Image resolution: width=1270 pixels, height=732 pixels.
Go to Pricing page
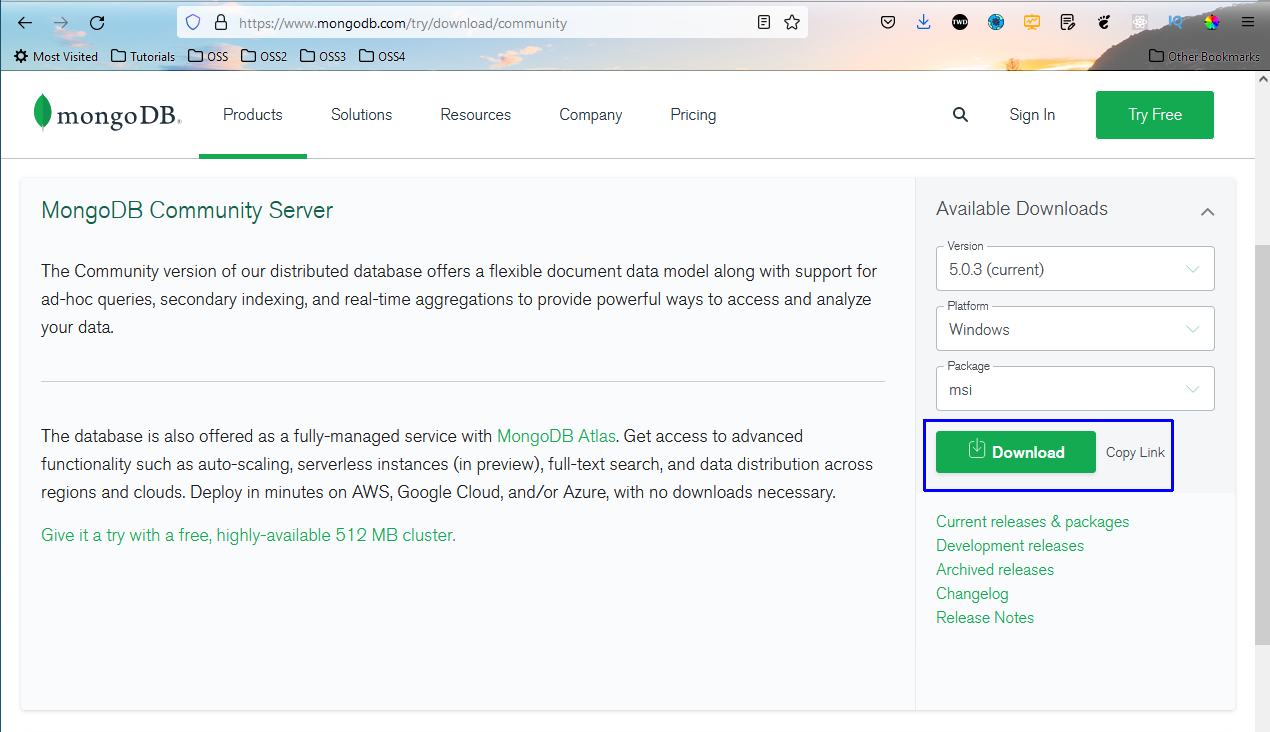[693, 115]
